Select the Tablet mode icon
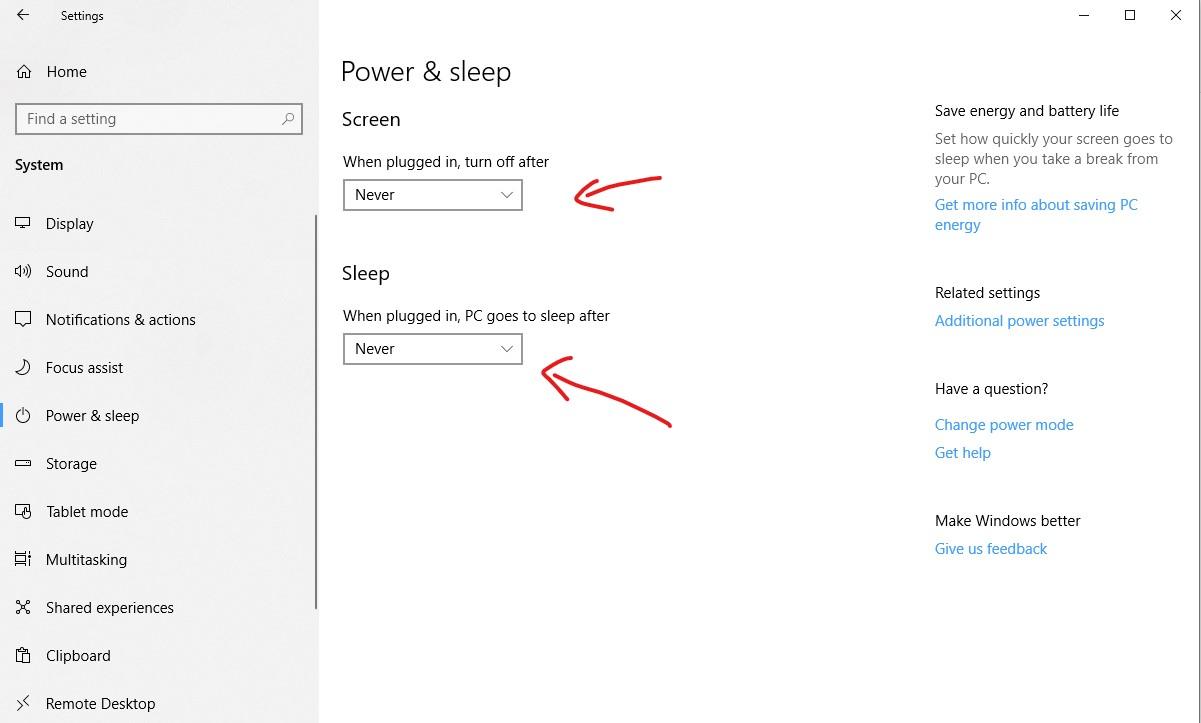Viewport: 1201px width, 723px height. (x=23, y=512)
